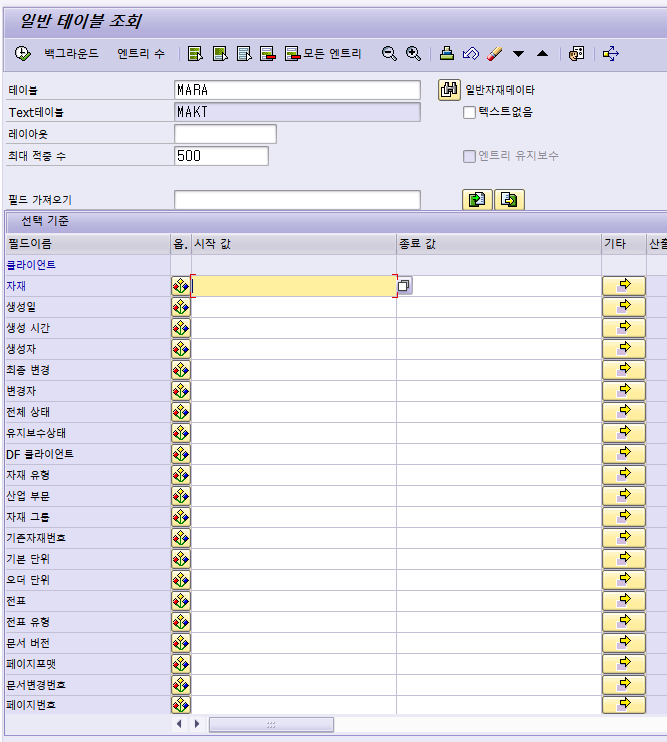This screenshot has height=742, width=667.
Task: Click the yellow export arrow icon
Action: tap(611, 53)
